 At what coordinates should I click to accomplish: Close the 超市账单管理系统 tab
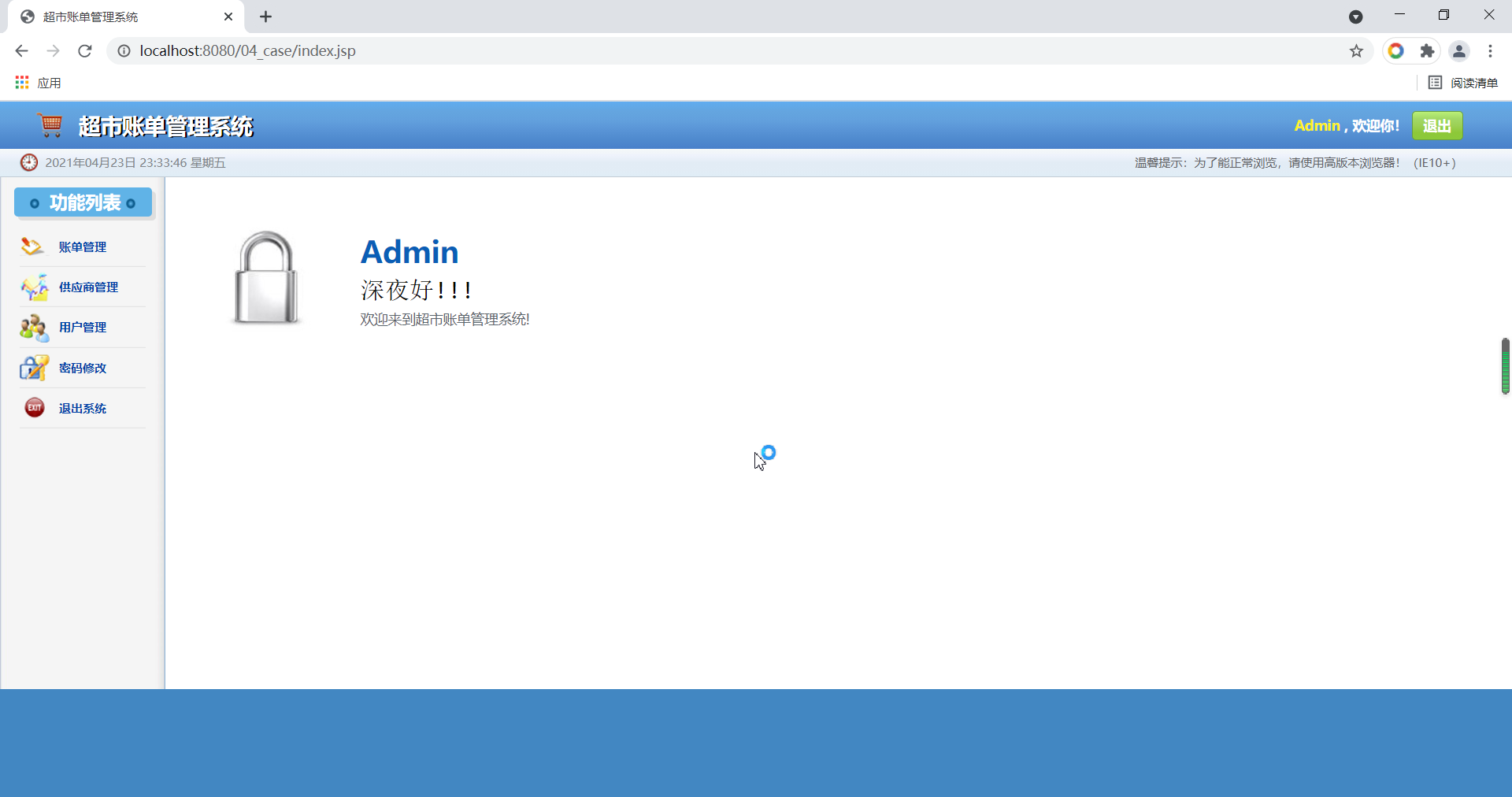[228, 17]
